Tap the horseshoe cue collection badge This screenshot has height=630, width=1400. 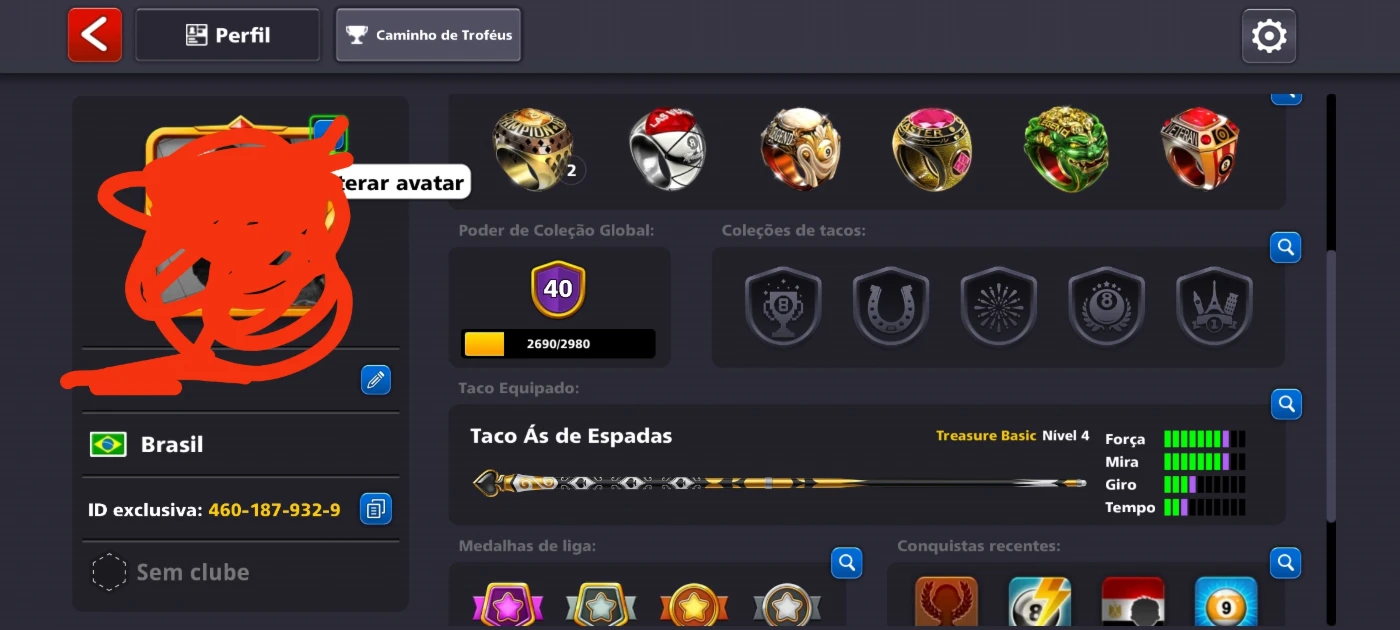click(890, 306)
